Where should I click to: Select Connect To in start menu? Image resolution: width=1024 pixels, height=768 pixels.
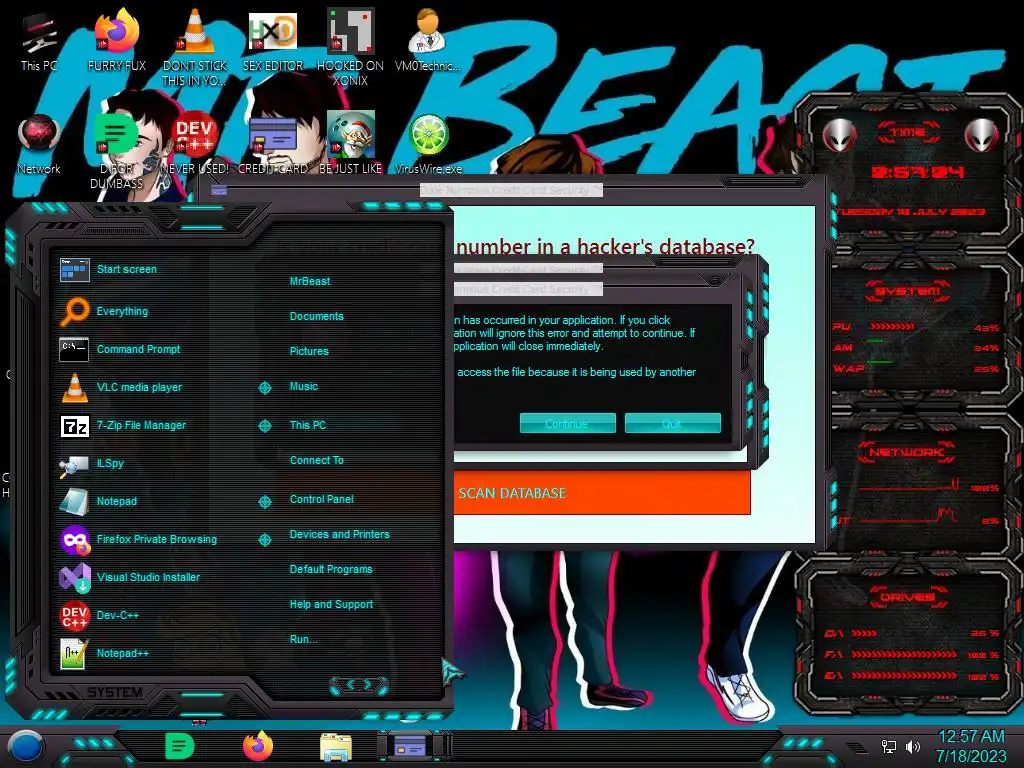[x=316, y=460]
